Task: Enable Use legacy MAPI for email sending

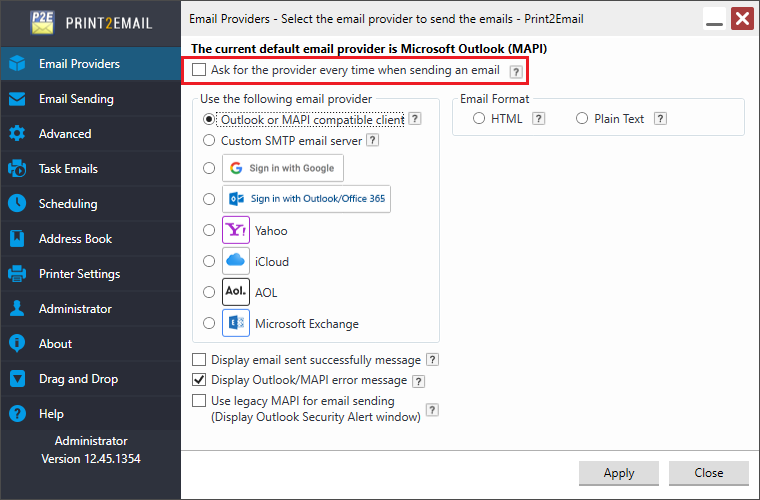Action: [199, 401]
